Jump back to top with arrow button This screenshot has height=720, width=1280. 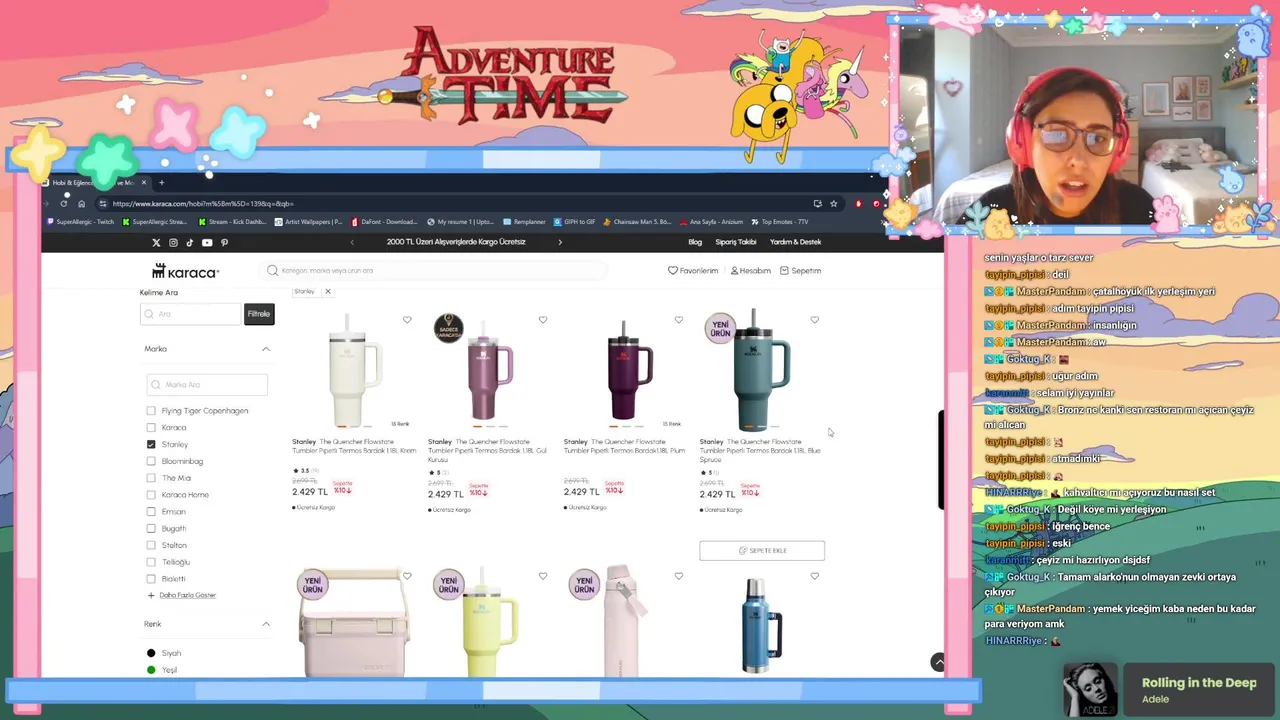coord(938,662)
